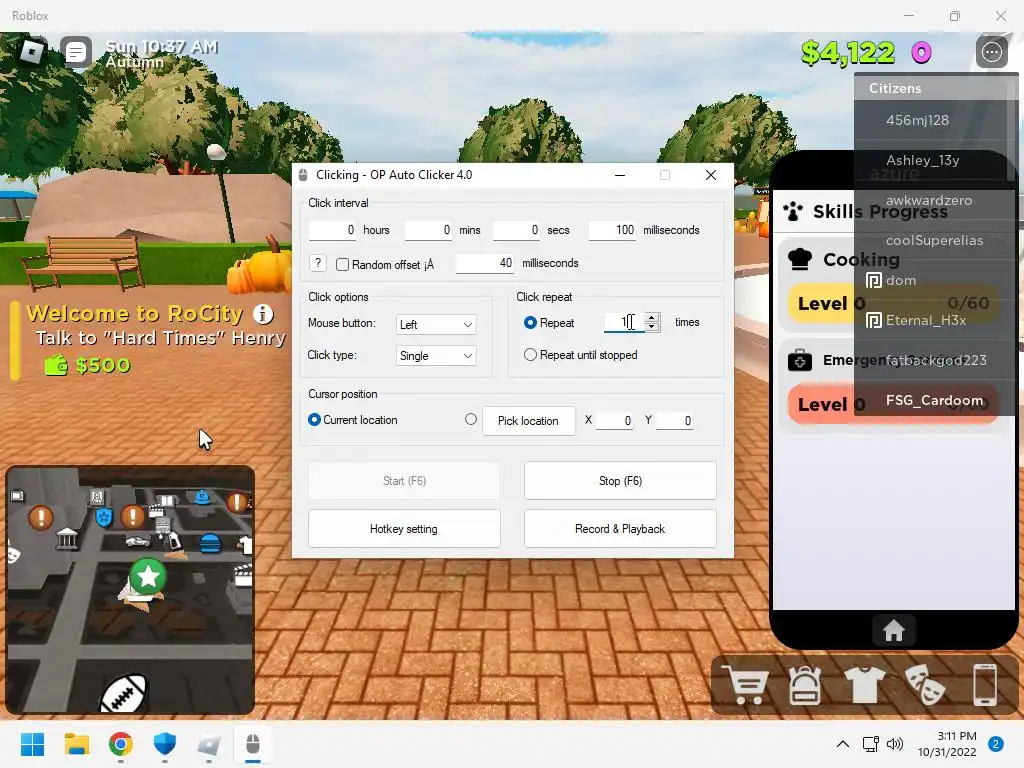Click the milliseconds interval field showing 100
The width and height of the screenshot is (1024, 768).
click(x=613, y=230)
